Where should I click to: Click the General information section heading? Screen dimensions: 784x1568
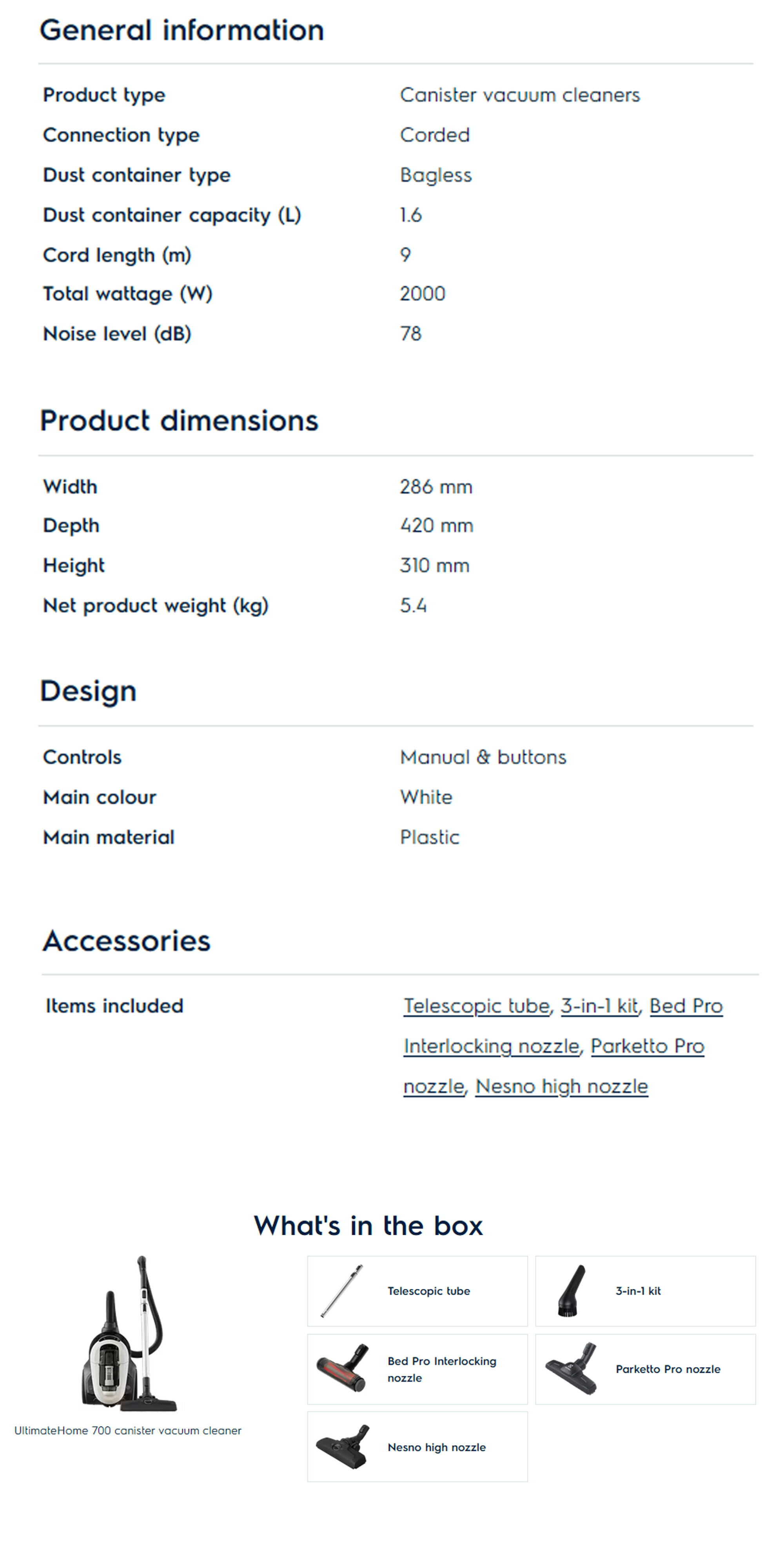181,31
